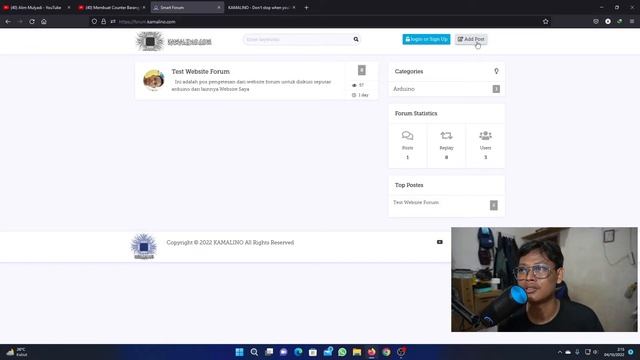Click the post author avatar
Image resolution: width=640 pixels, height=360 pixels.
[154, 80]
